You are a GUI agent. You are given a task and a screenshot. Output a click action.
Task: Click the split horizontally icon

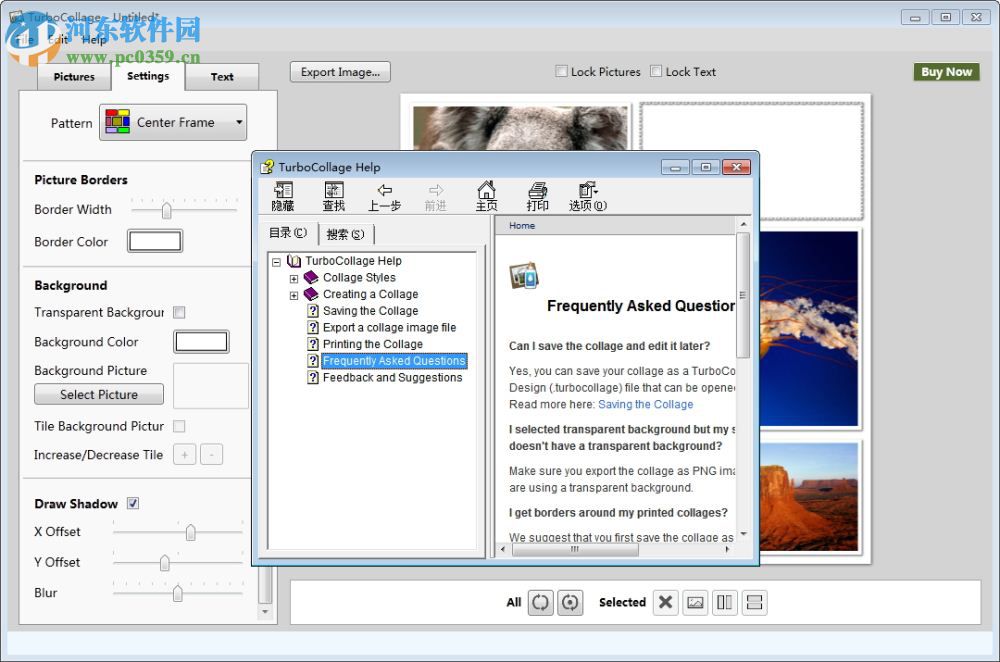(755, 602)
